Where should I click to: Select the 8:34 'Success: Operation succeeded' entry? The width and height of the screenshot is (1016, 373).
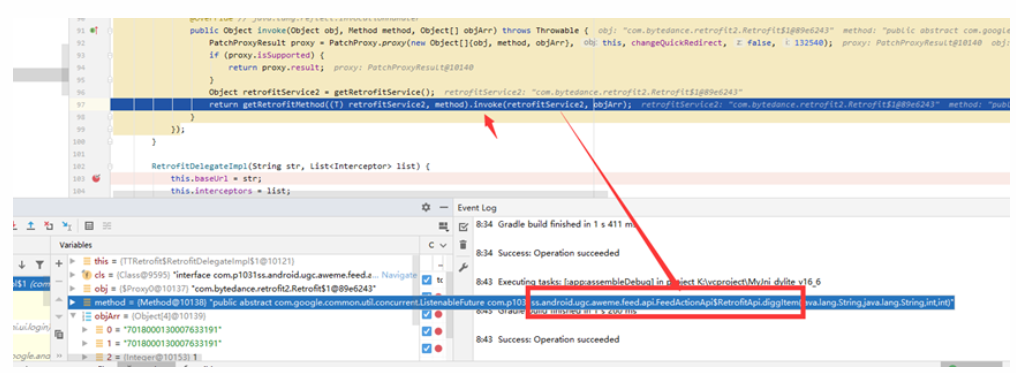click(548, 253)
